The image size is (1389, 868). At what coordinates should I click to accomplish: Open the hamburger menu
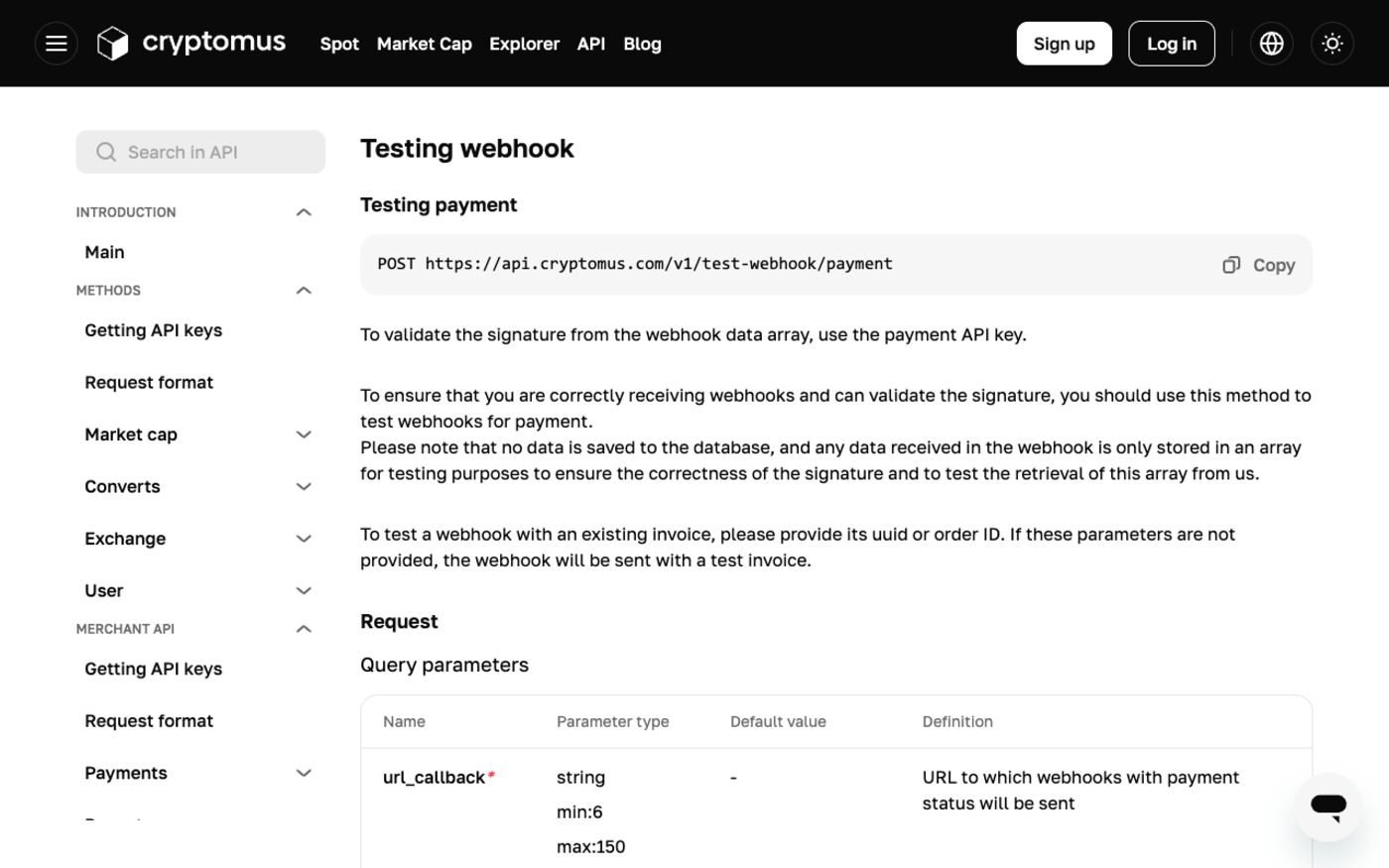click(x=57, y=44)
